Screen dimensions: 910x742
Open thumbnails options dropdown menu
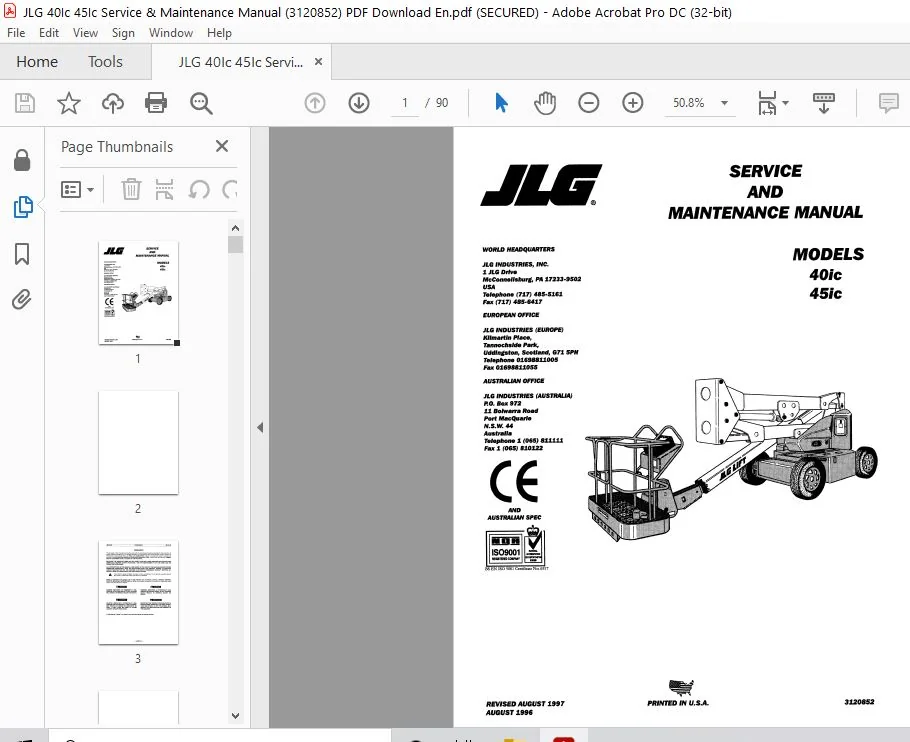(77, 189)
